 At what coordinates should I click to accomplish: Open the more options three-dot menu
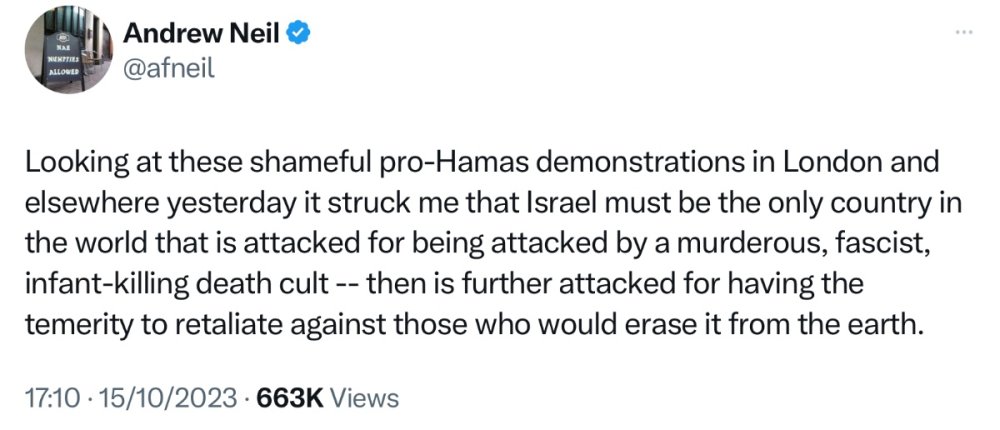click(x=964, y=32)
